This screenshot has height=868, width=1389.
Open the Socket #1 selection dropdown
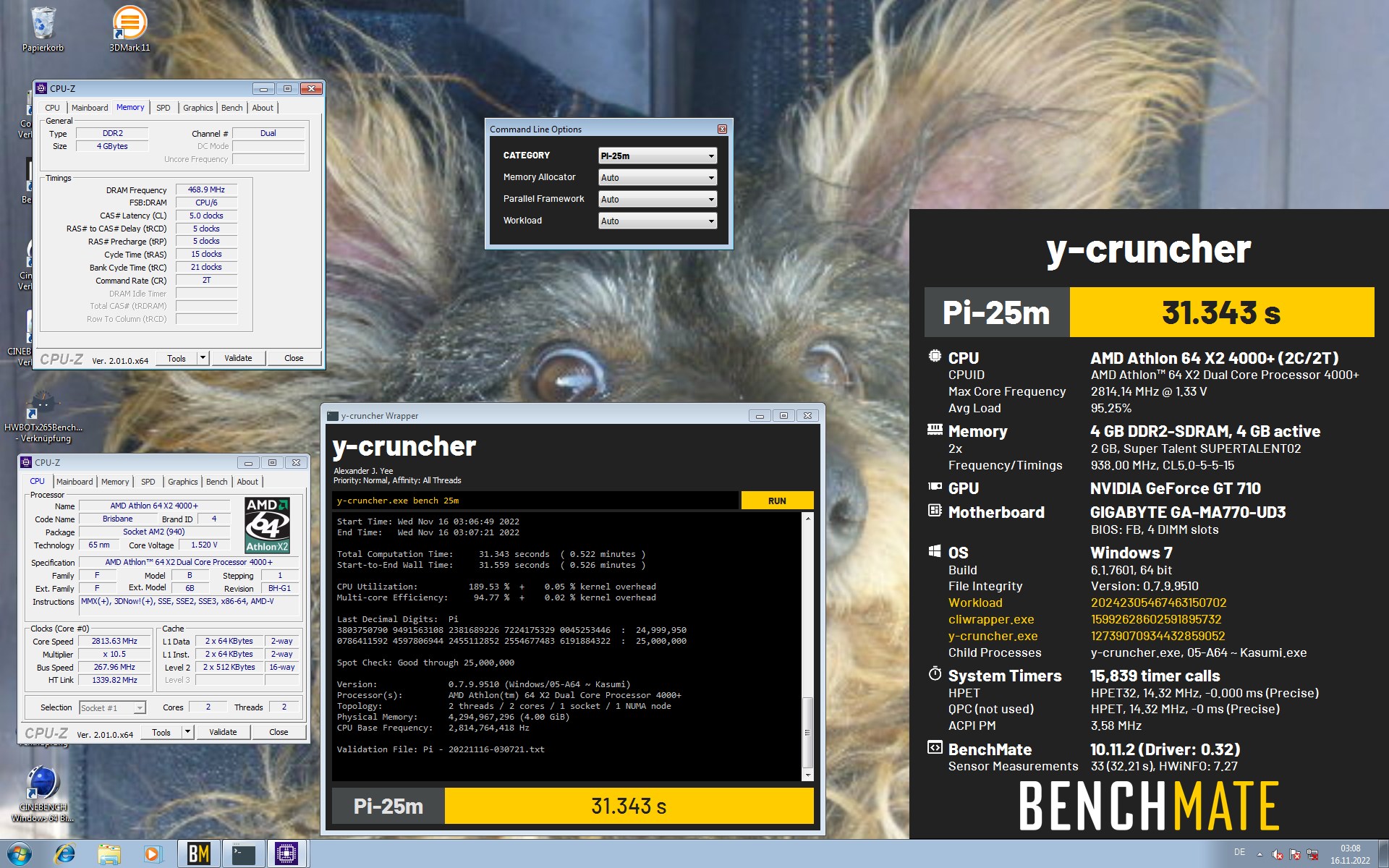[x=113, y=707]
